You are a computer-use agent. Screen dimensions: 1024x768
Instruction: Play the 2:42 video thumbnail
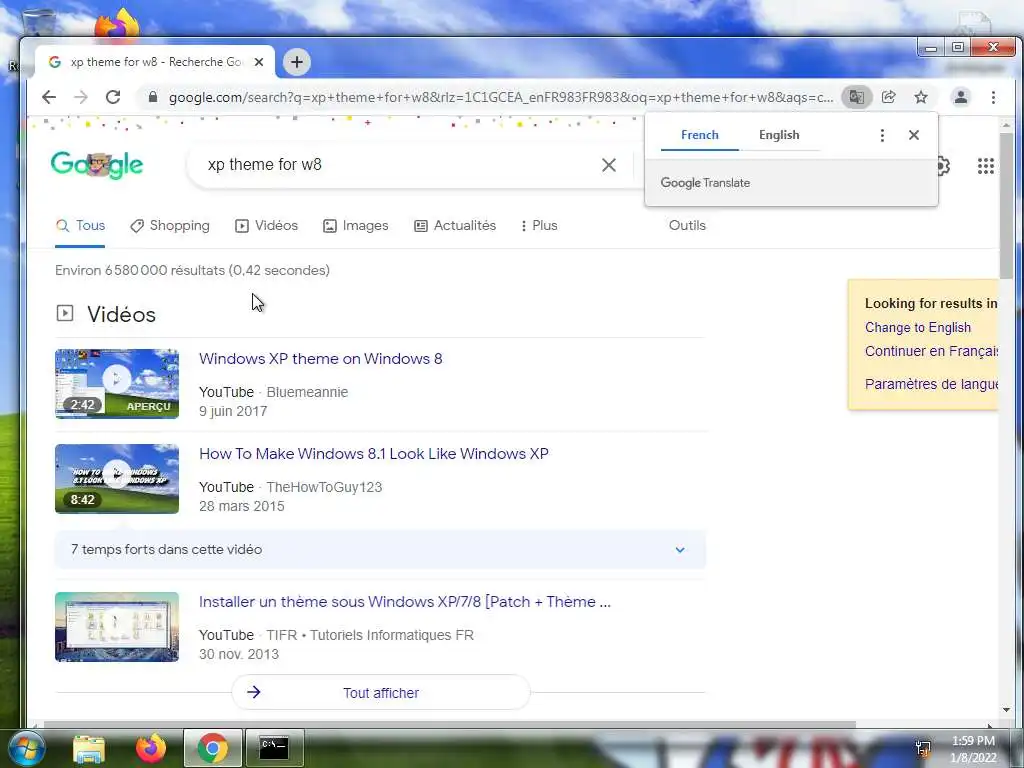tap(117, 384)
